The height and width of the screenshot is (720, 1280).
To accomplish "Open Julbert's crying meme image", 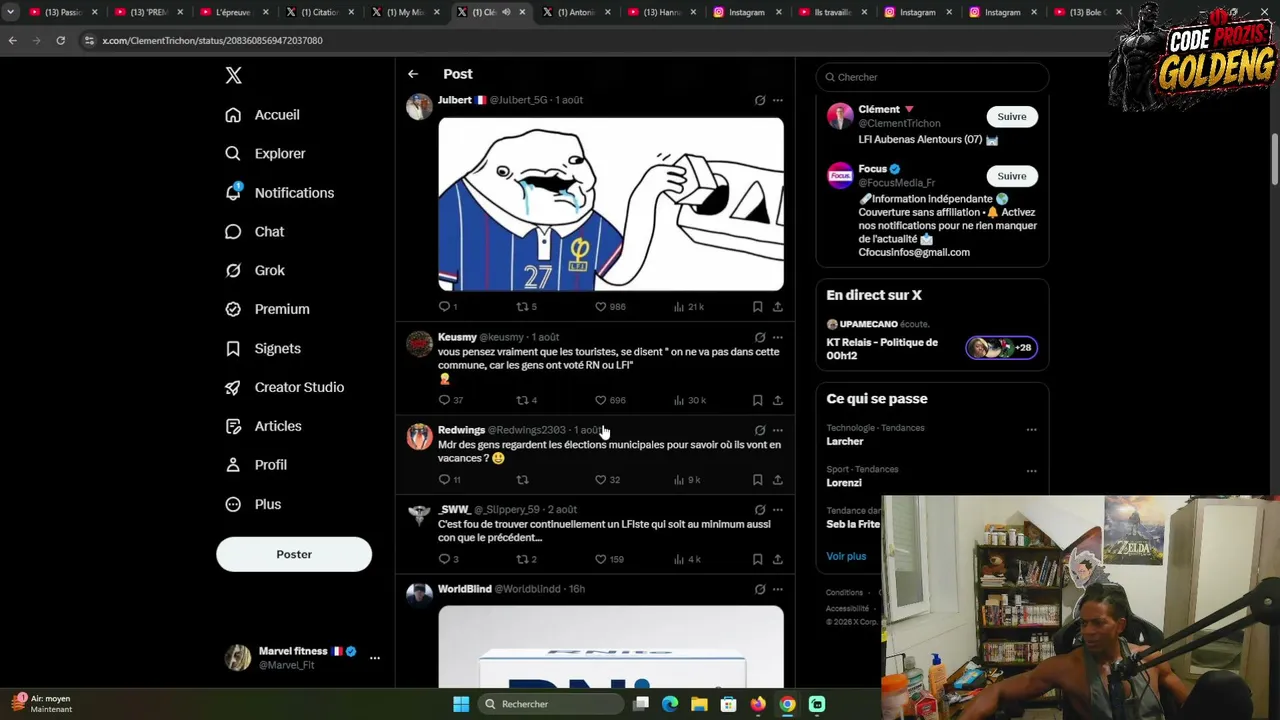I will coord(611,204).
